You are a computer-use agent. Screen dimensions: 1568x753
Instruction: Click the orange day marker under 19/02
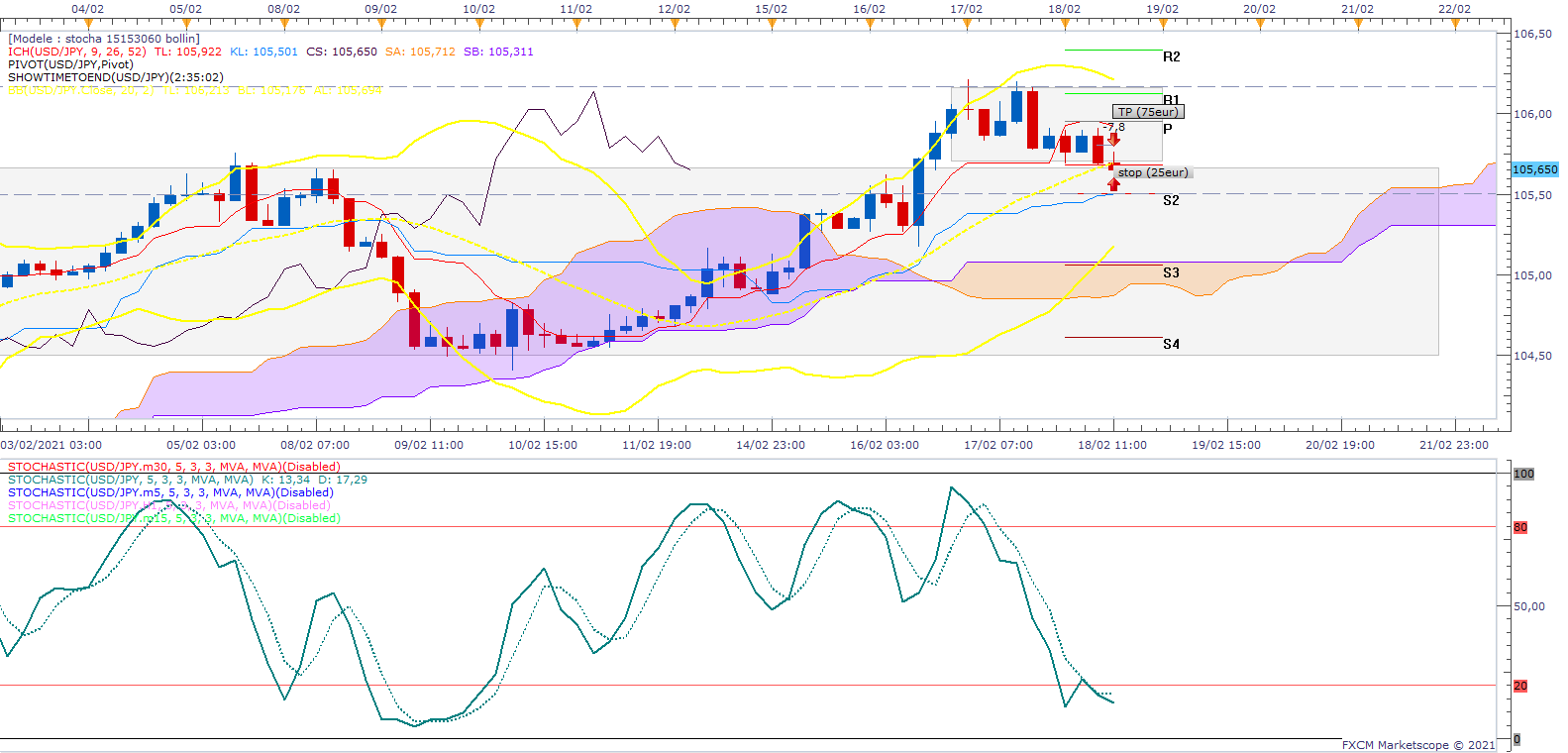1162,23
